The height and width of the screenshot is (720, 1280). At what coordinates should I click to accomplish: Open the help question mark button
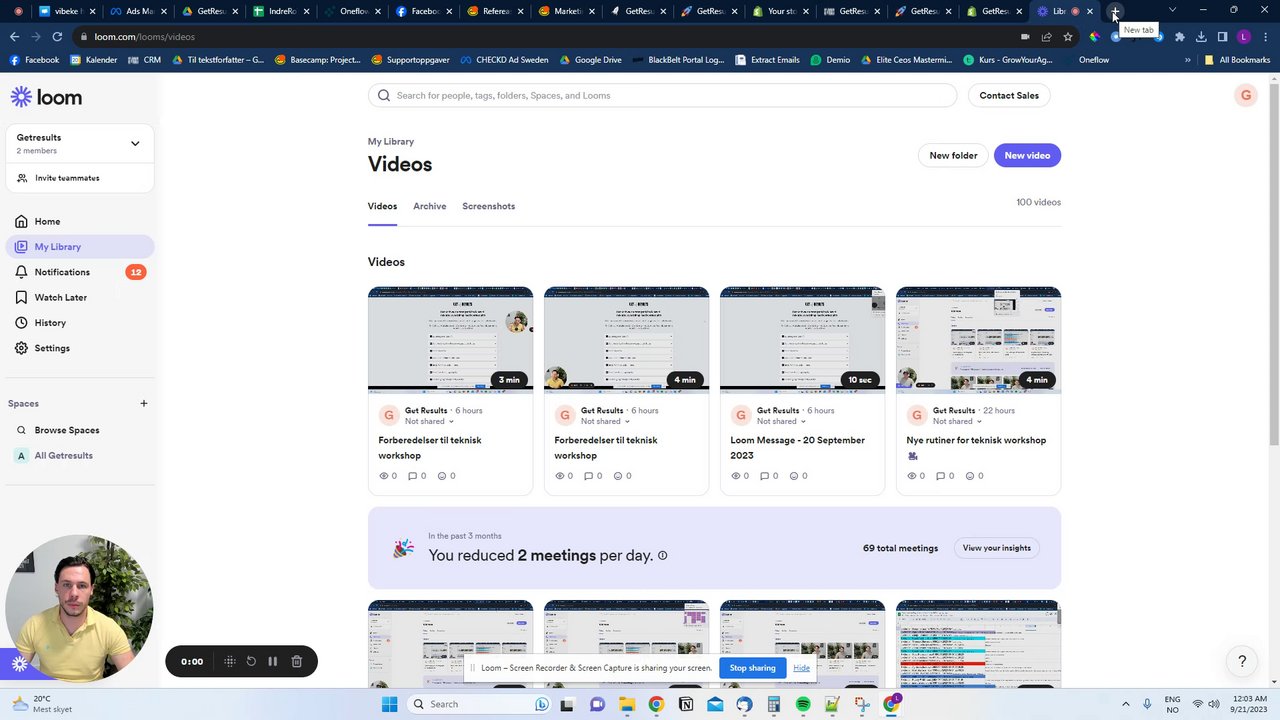pos(1242,661)
